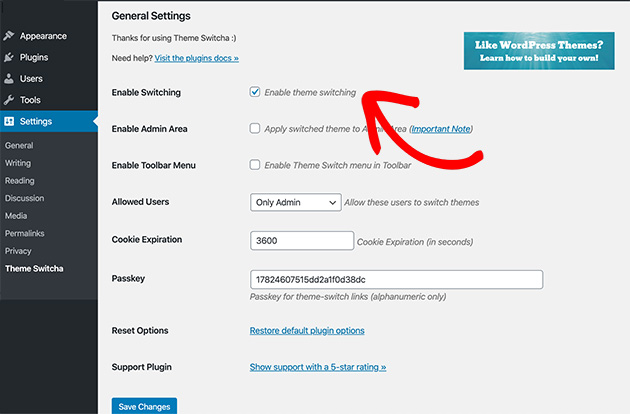Click the Passkey text field
The height and width of the screenshot is (414, 630).
pyautogui.click(x=396, y=279)
